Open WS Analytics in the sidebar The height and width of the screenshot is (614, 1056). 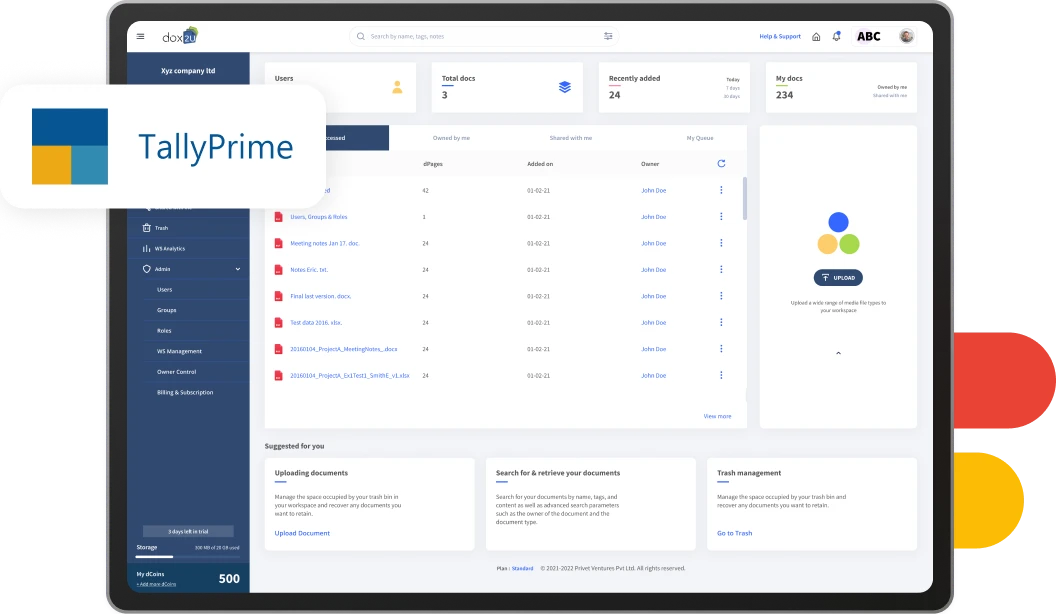169,248
